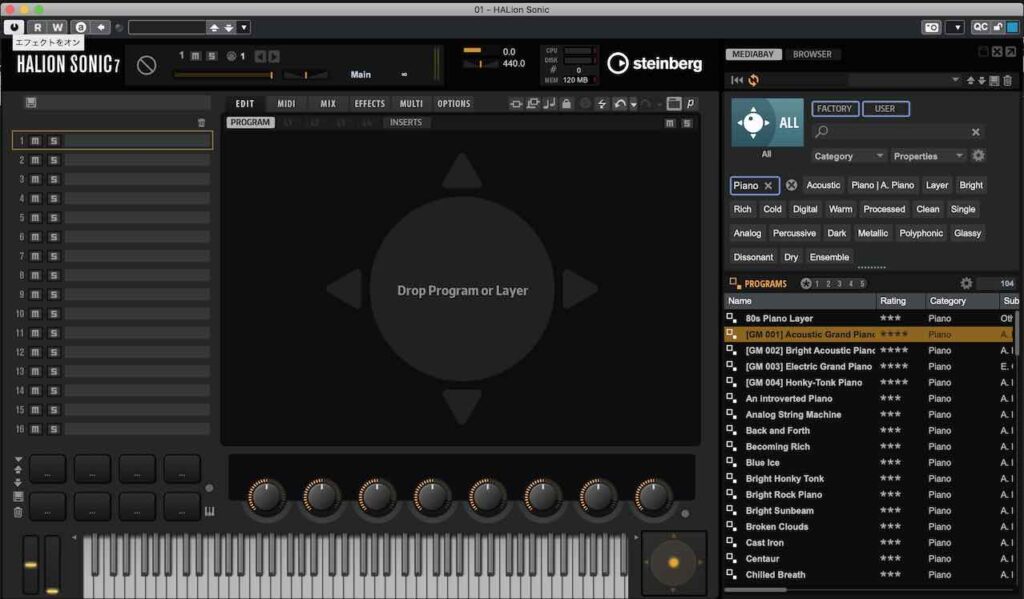Solo slot 5 in the slot rack
The width and height of the screenshot is (1024, 599).
tap(53, 218)
